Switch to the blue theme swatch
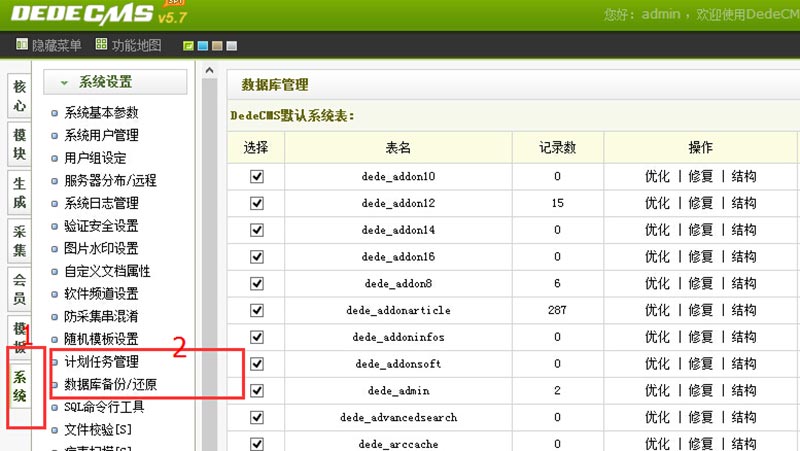This screenshot has height=451, width=800. 202,46
